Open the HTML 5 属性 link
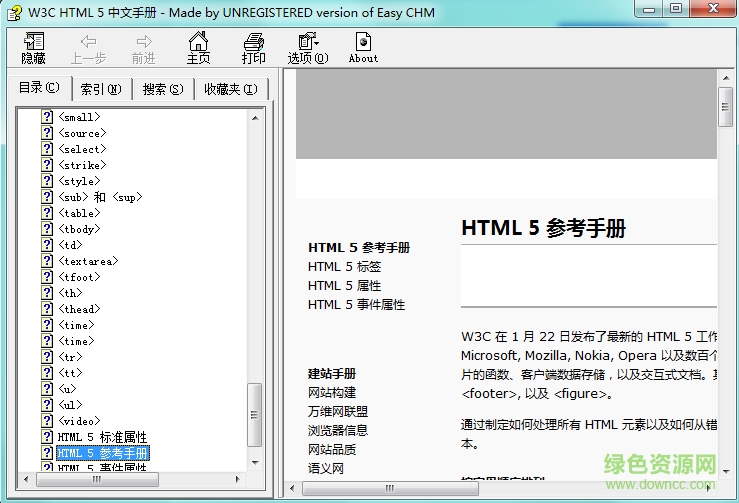Screen dimensions: 739x503 coord(344,286)
